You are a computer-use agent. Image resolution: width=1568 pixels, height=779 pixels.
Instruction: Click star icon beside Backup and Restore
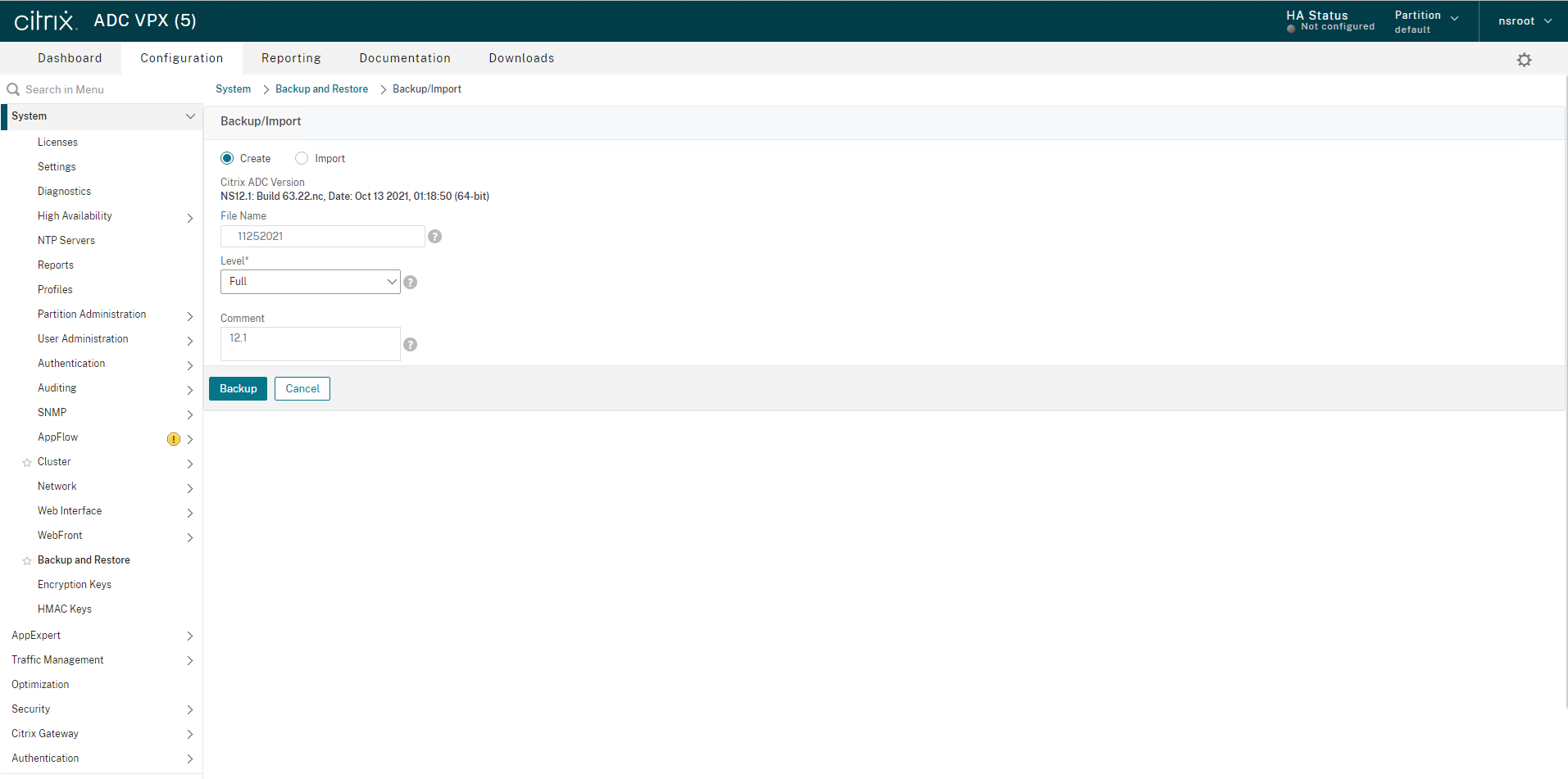coord(27,561)
